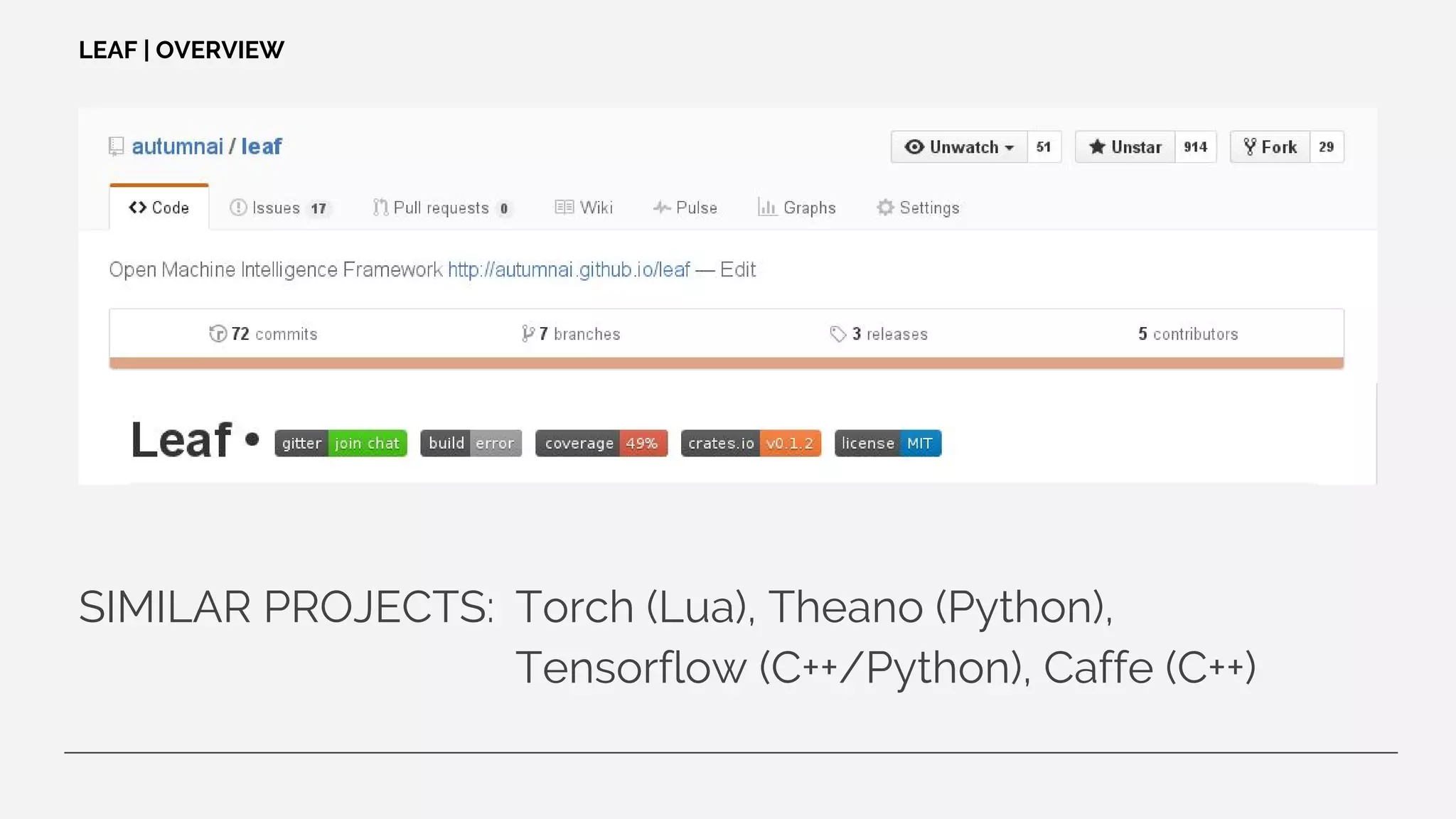
Task: Click the license MIT badge
Action: [888, 443]
